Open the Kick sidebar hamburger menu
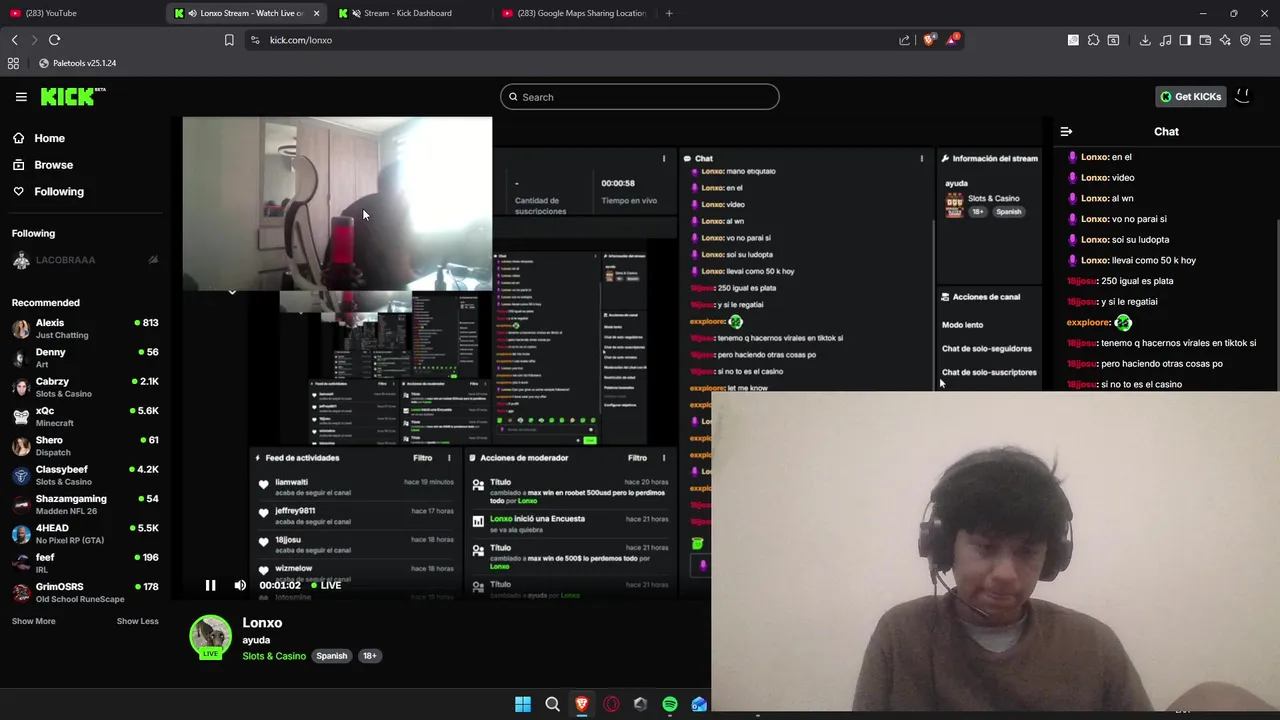The image size is (1280, 720). point(21,97)
